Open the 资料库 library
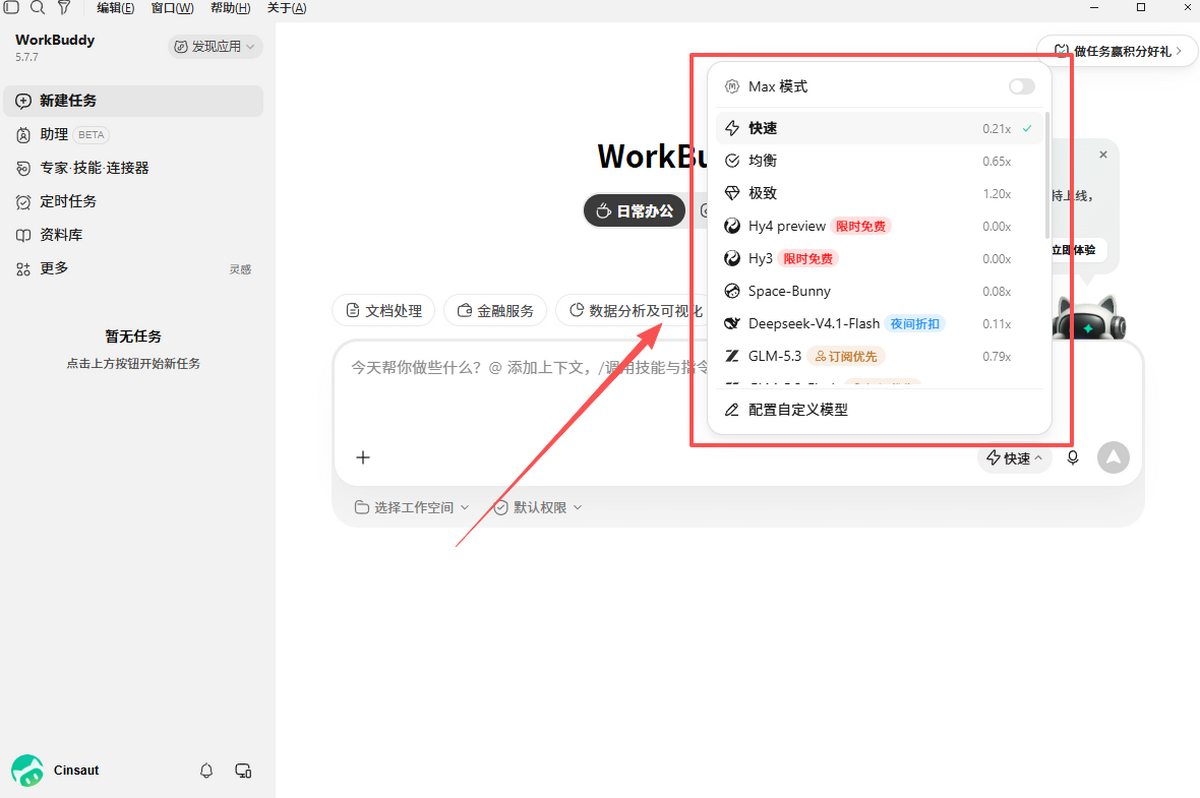Screen dimensions: 1200x798 tap(134, 235)
